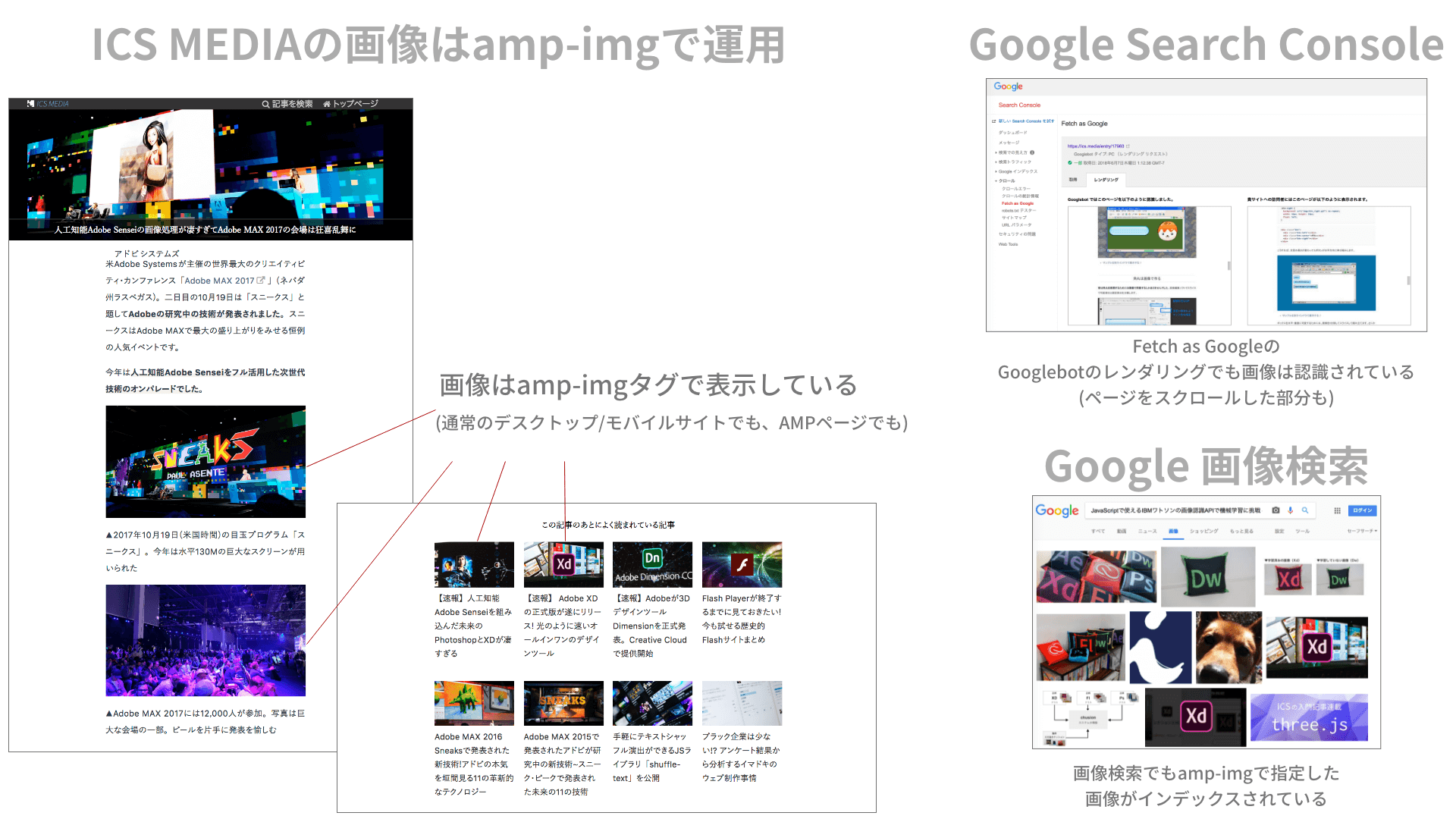The height and width of the screenshot is (819, 1456).
Task: Click the トップページ home icon
Action: click(x=327, y=104)
